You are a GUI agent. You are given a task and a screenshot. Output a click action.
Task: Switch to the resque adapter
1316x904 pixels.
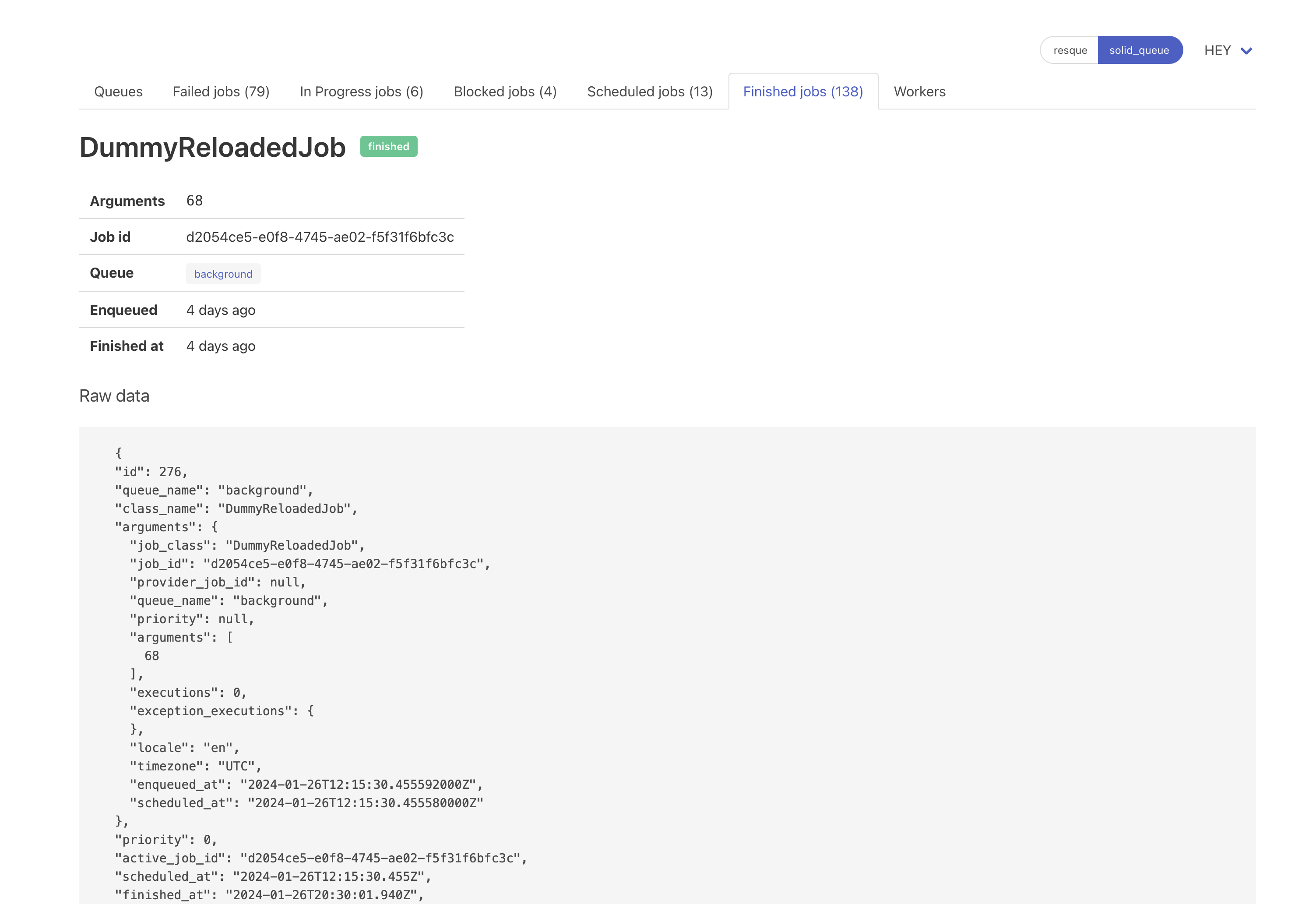pos(1070,50)
